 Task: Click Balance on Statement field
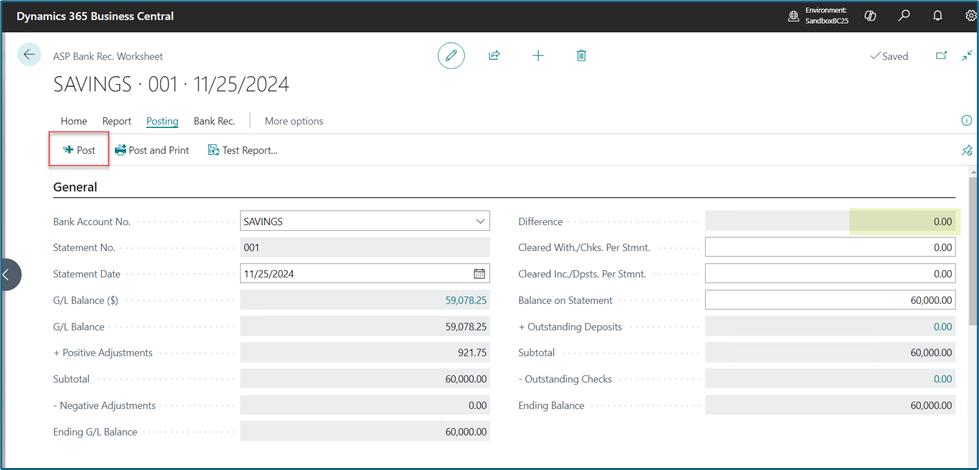click(x=830, y=300)
